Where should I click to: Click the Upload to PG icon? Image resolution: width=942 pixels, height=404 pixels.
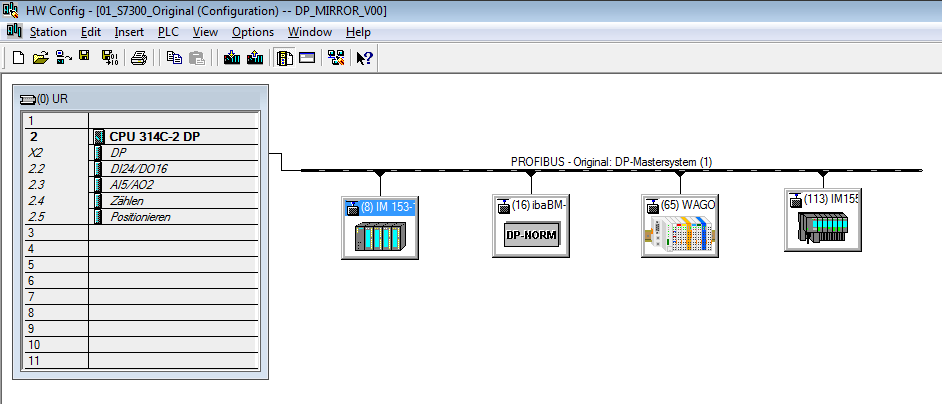pos(255,58)
